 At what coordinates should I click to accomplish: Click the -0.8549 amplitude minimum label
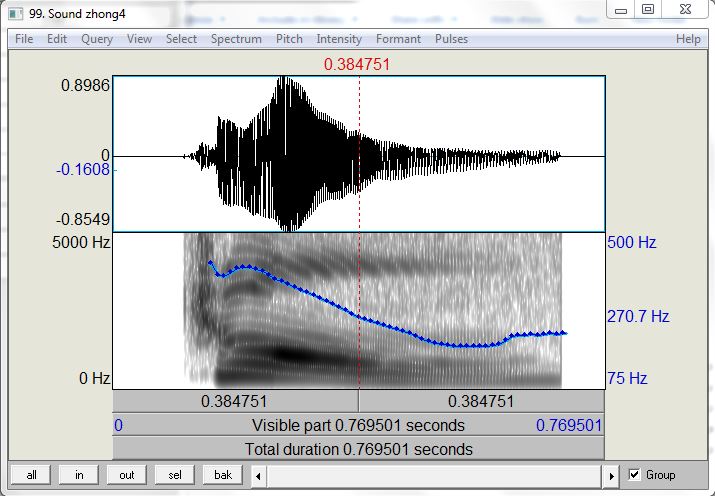pyautogui.click(x=83, y=219)
